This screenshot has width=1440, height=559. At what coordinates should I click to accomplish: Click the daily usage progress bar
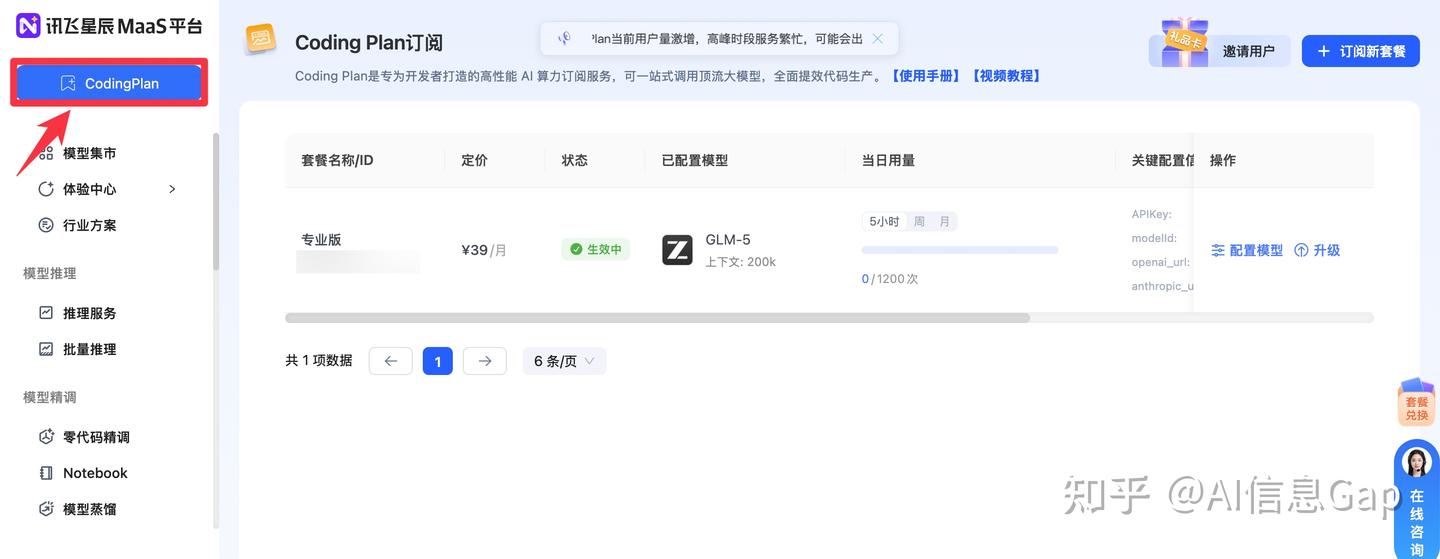[x=960, y=250]
